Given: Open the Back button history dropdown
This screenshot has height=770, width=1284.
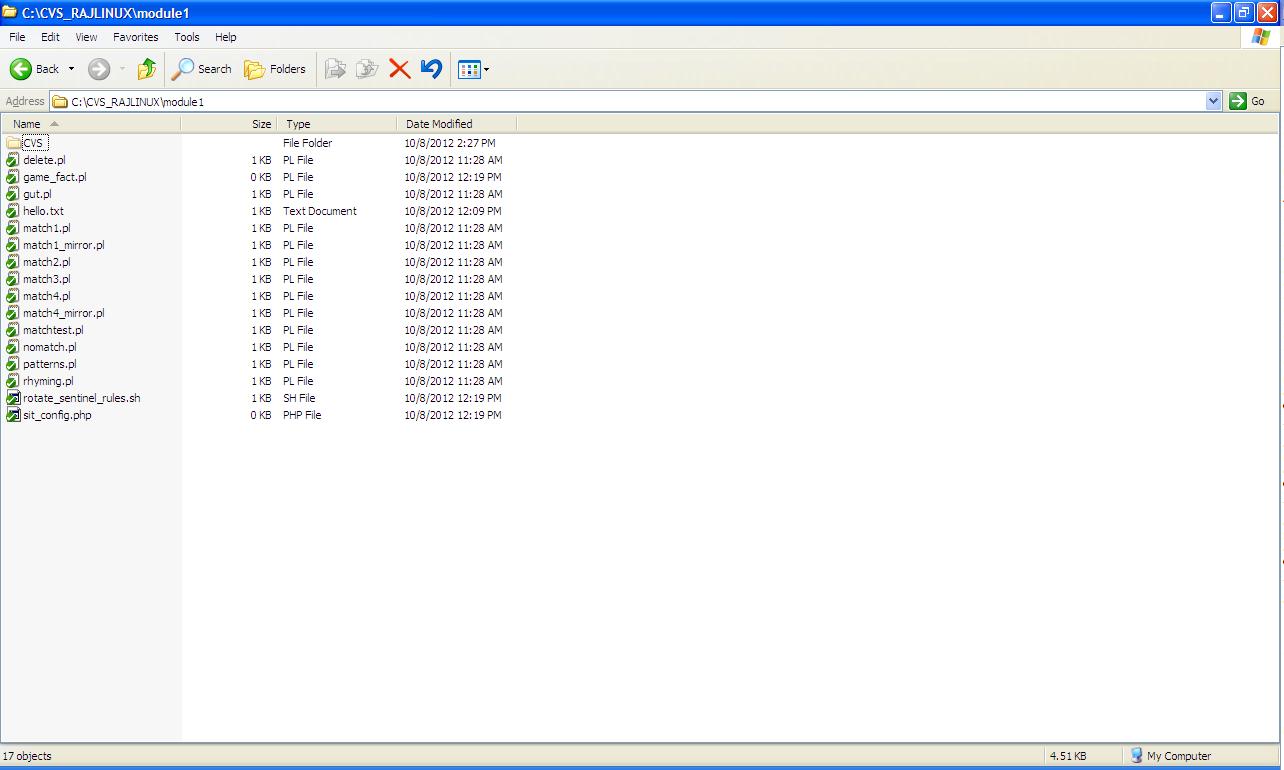Looking at the screenshot, I should [70, 68].
